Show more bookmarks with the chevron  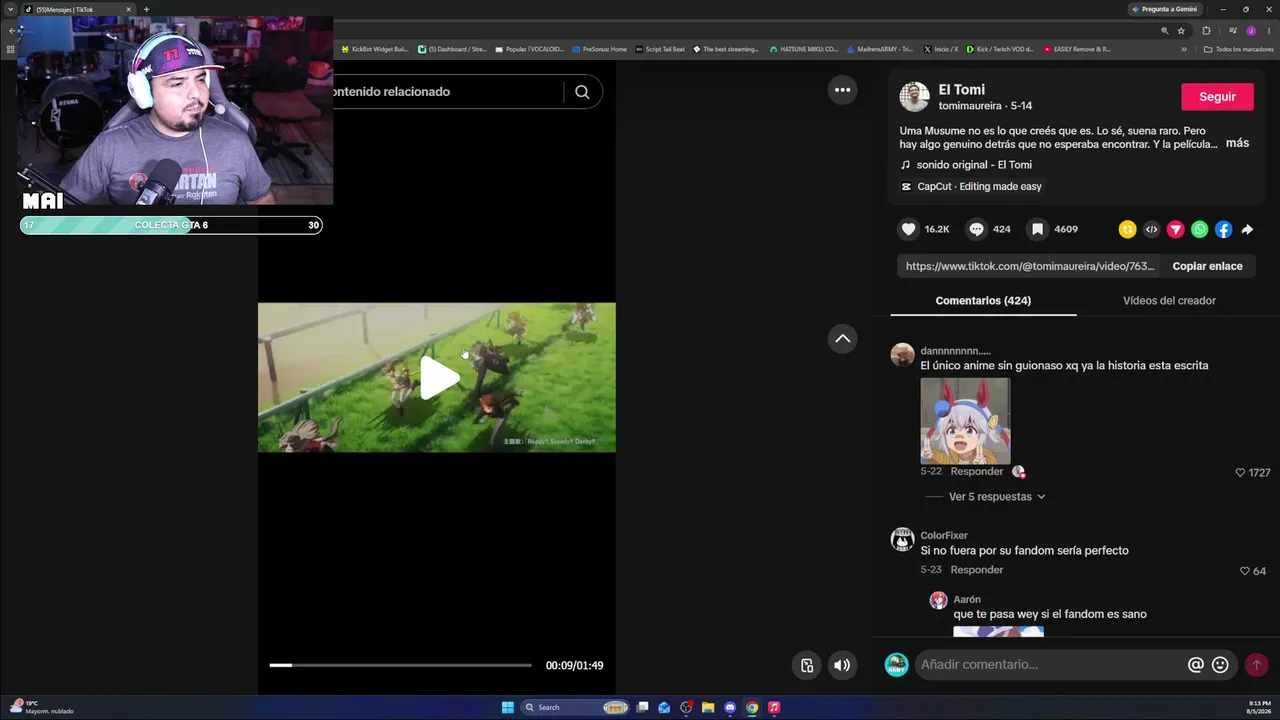point(1184,49)
